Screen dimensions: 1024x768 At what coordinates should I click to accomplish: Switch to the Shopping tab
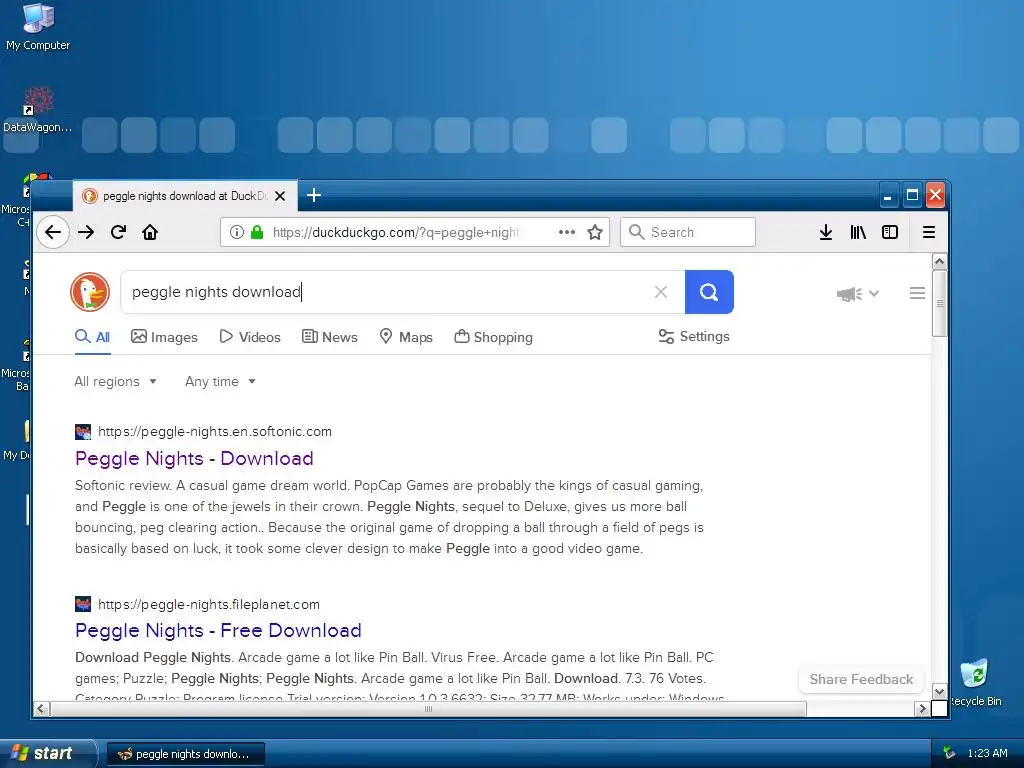(494, 337)
